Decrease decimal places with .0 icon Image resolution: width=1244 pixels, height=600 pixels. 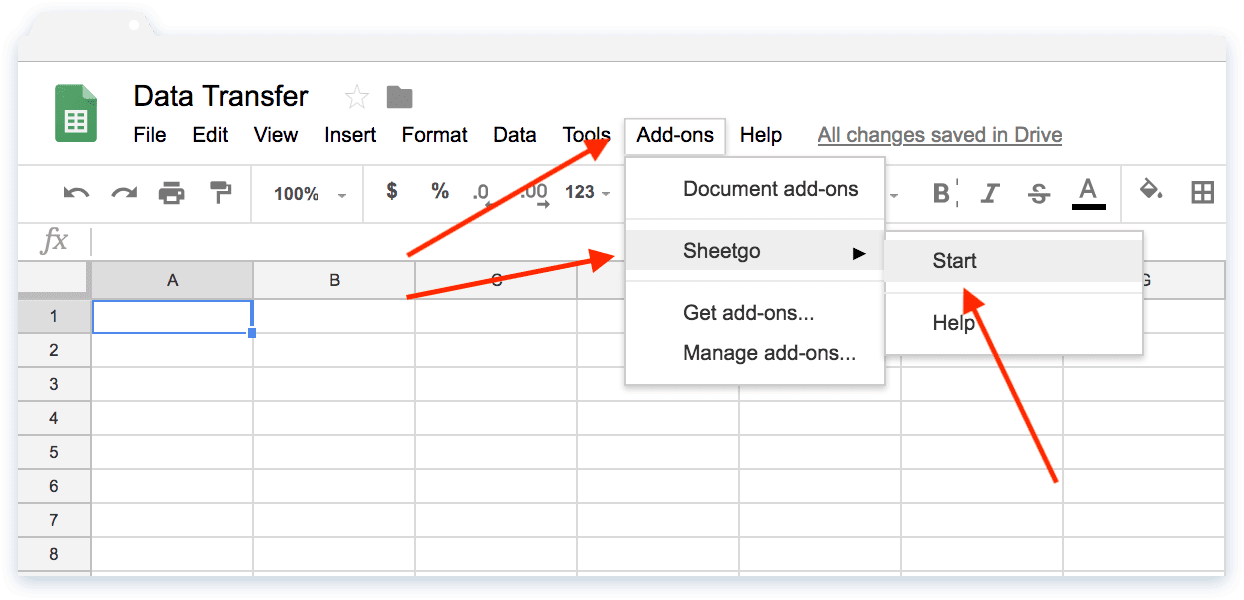pyautogui.click(x=482, y=193)
